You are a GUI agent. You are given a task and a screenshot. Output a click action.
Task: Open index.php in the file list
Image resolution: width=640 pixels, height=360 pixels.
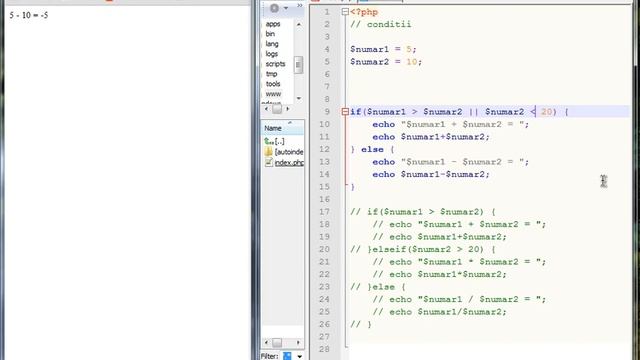click(x=284, y=162)
